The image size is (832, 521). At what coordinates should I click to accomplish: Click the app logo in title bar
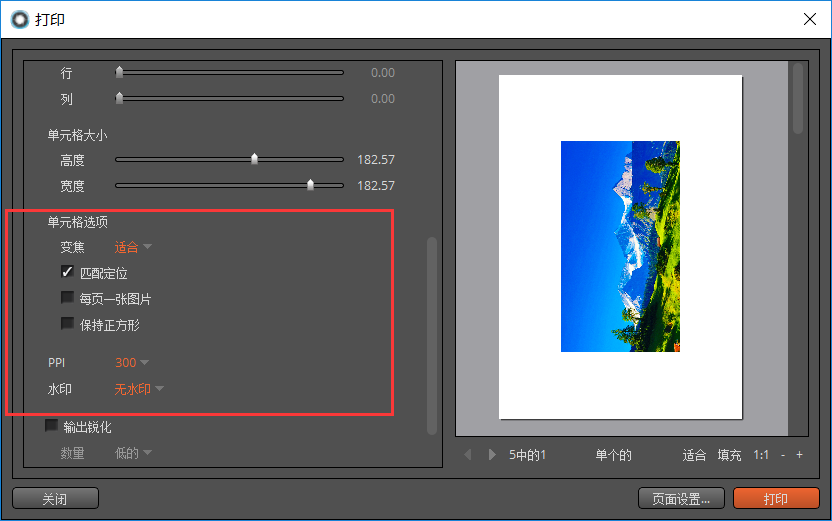point(20,20)
